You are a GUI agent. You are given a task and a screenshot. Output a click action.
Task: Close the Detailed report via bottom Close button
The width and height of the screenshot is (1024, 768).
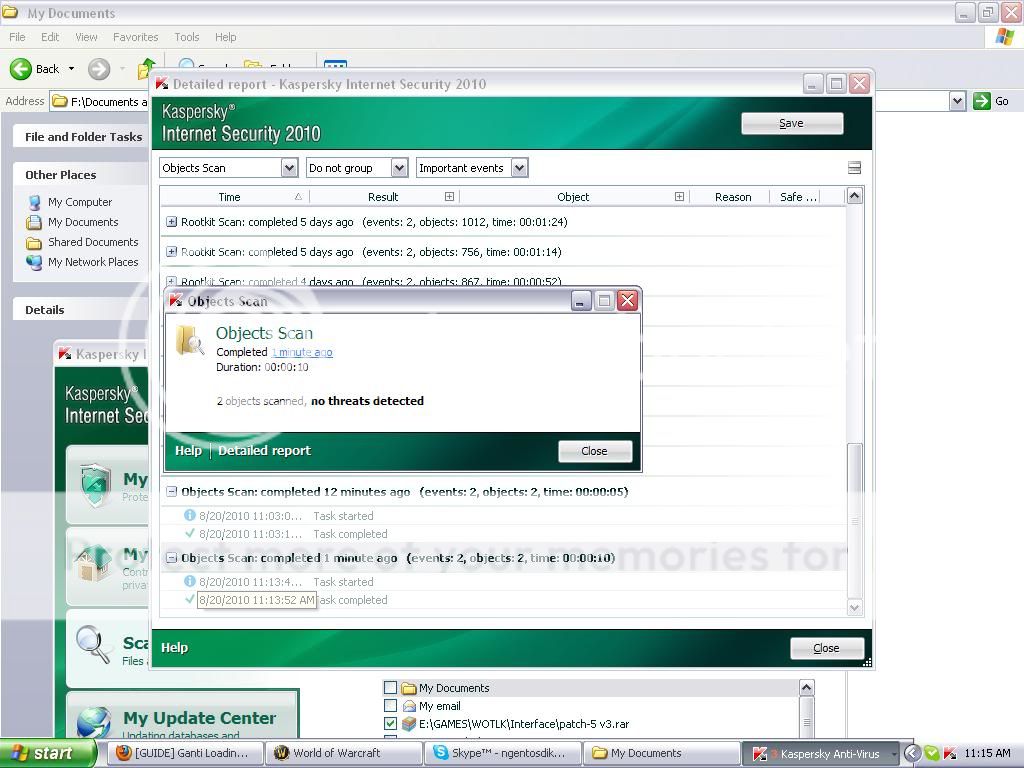(827, 648)
